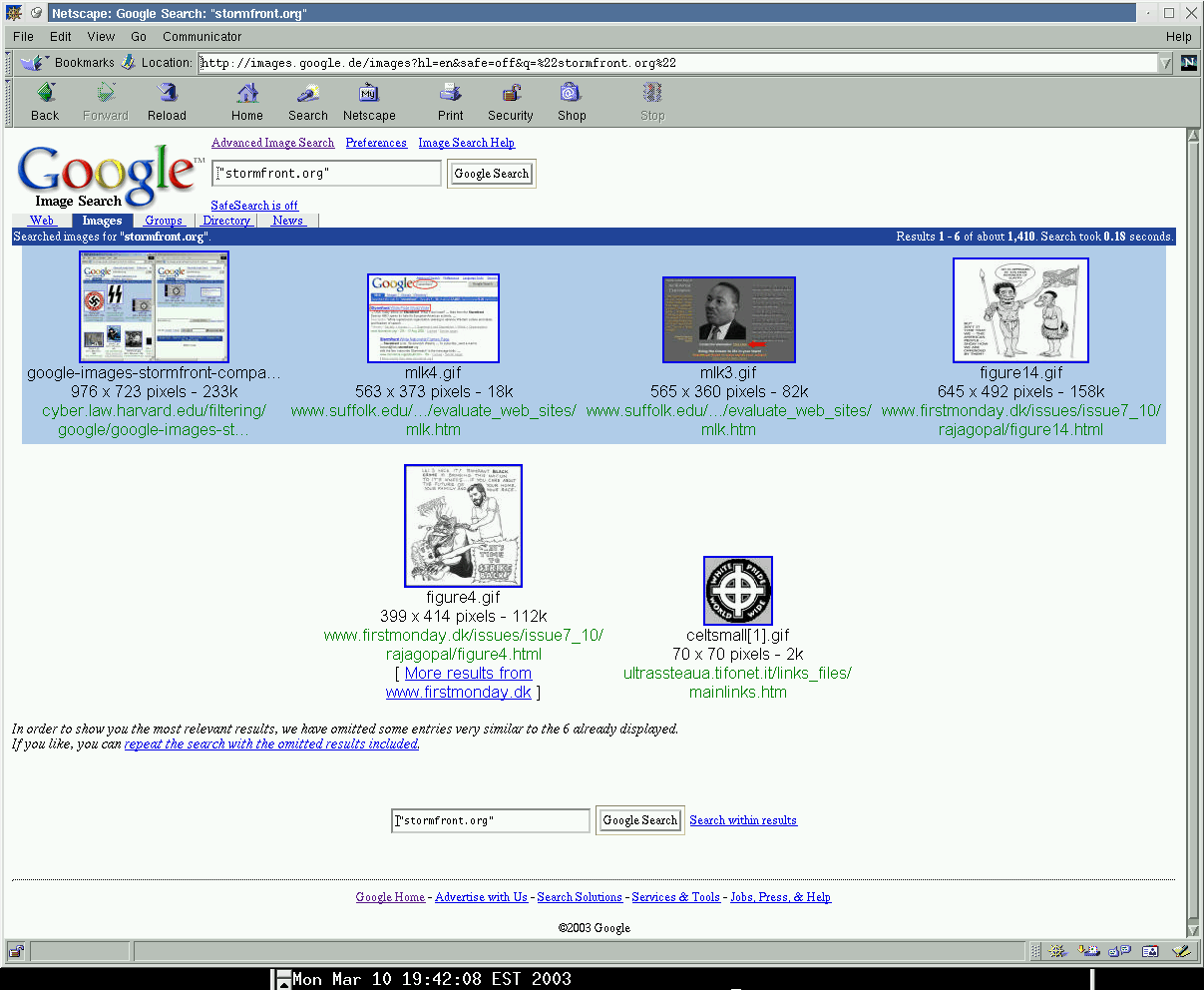Switch to the Groups search tab
This screenshot has height=990, width=1204.
(164, 221)
